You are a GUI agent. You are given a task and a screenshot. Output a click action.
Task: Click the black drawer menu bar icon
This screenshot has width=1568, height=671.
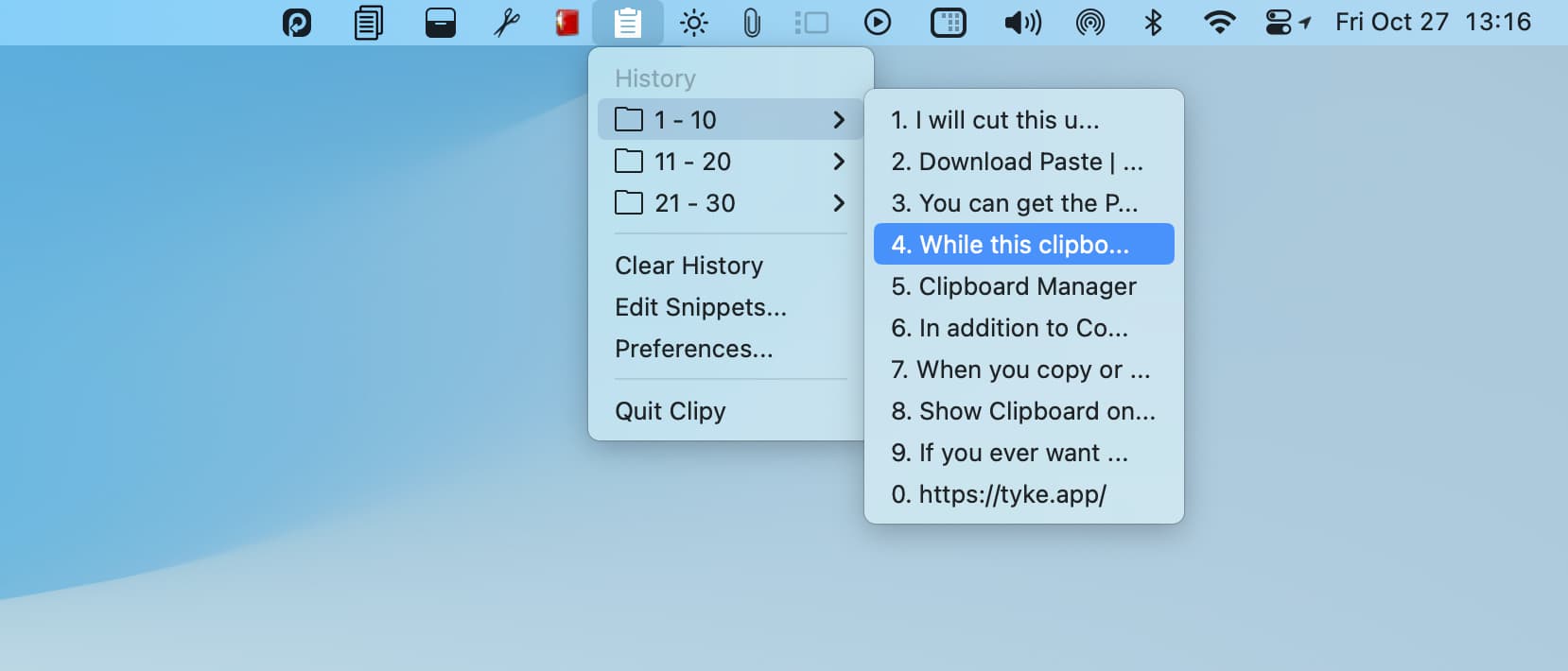pos(441,23)
